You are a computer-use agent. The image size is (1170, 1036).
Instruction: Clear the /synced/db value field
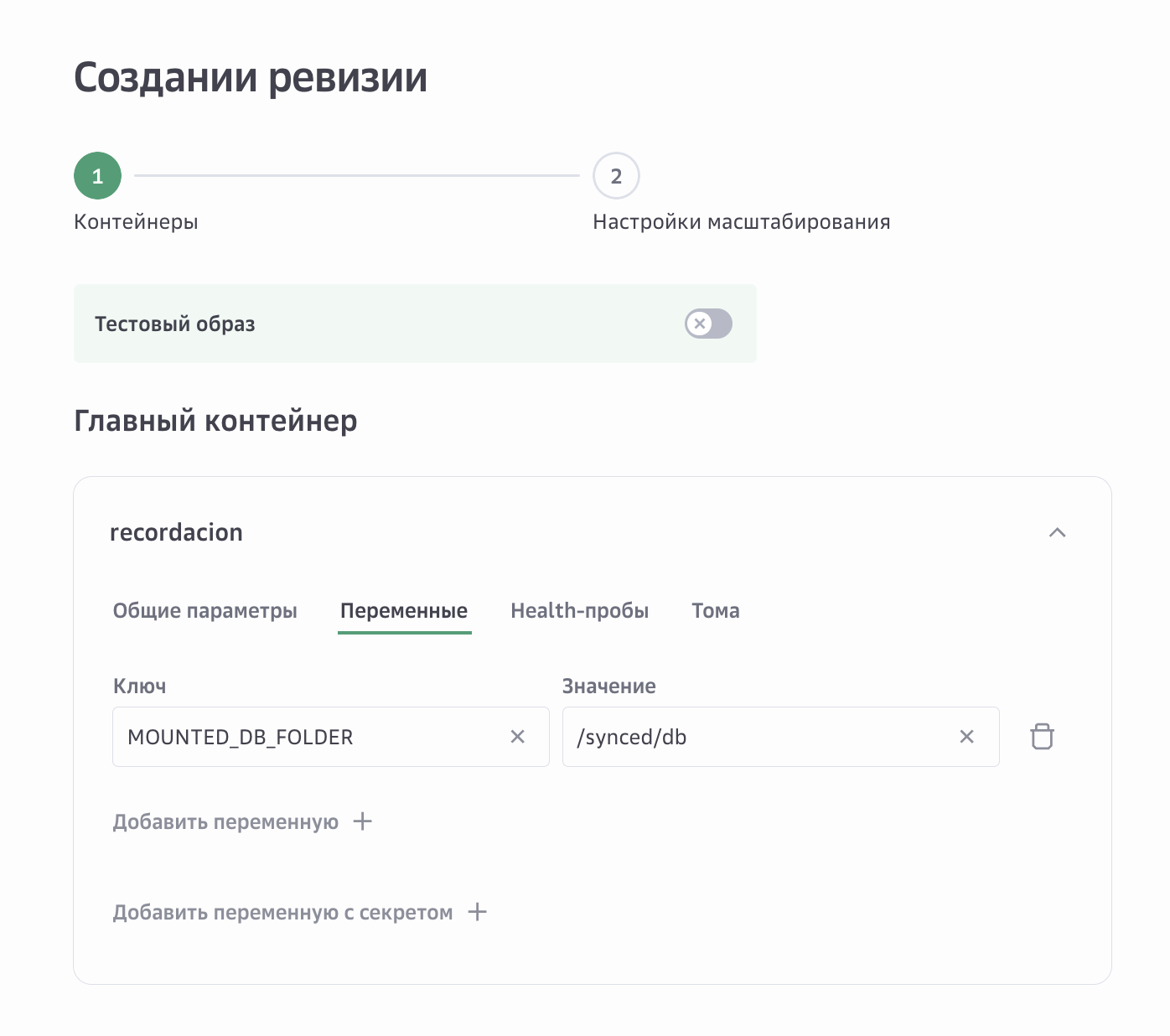click(x=966, y=737)
